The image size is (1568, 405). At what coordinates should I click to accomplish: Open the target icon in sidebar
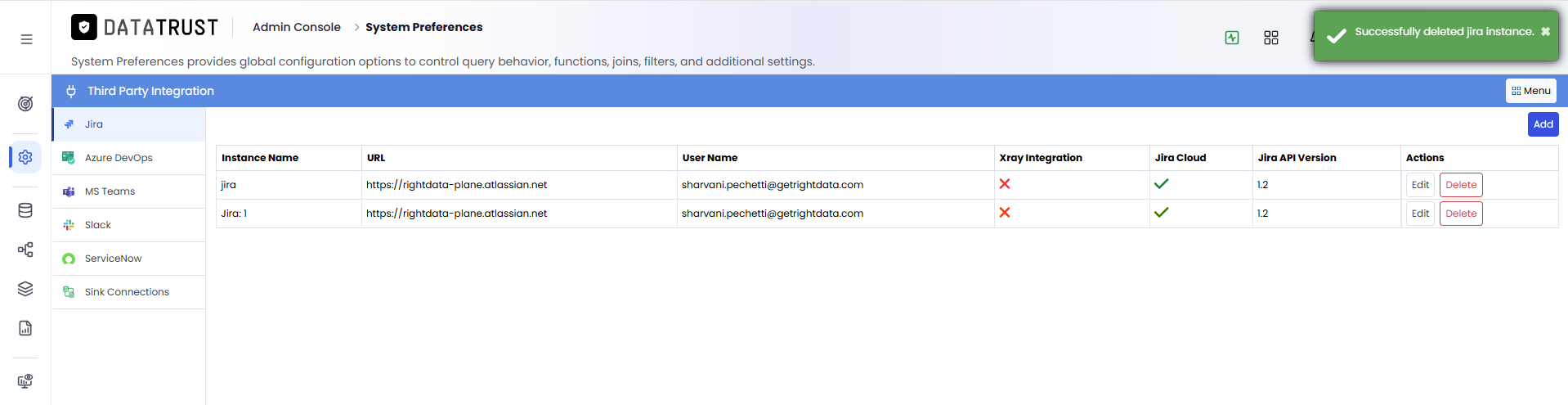(x=25, y=104)
